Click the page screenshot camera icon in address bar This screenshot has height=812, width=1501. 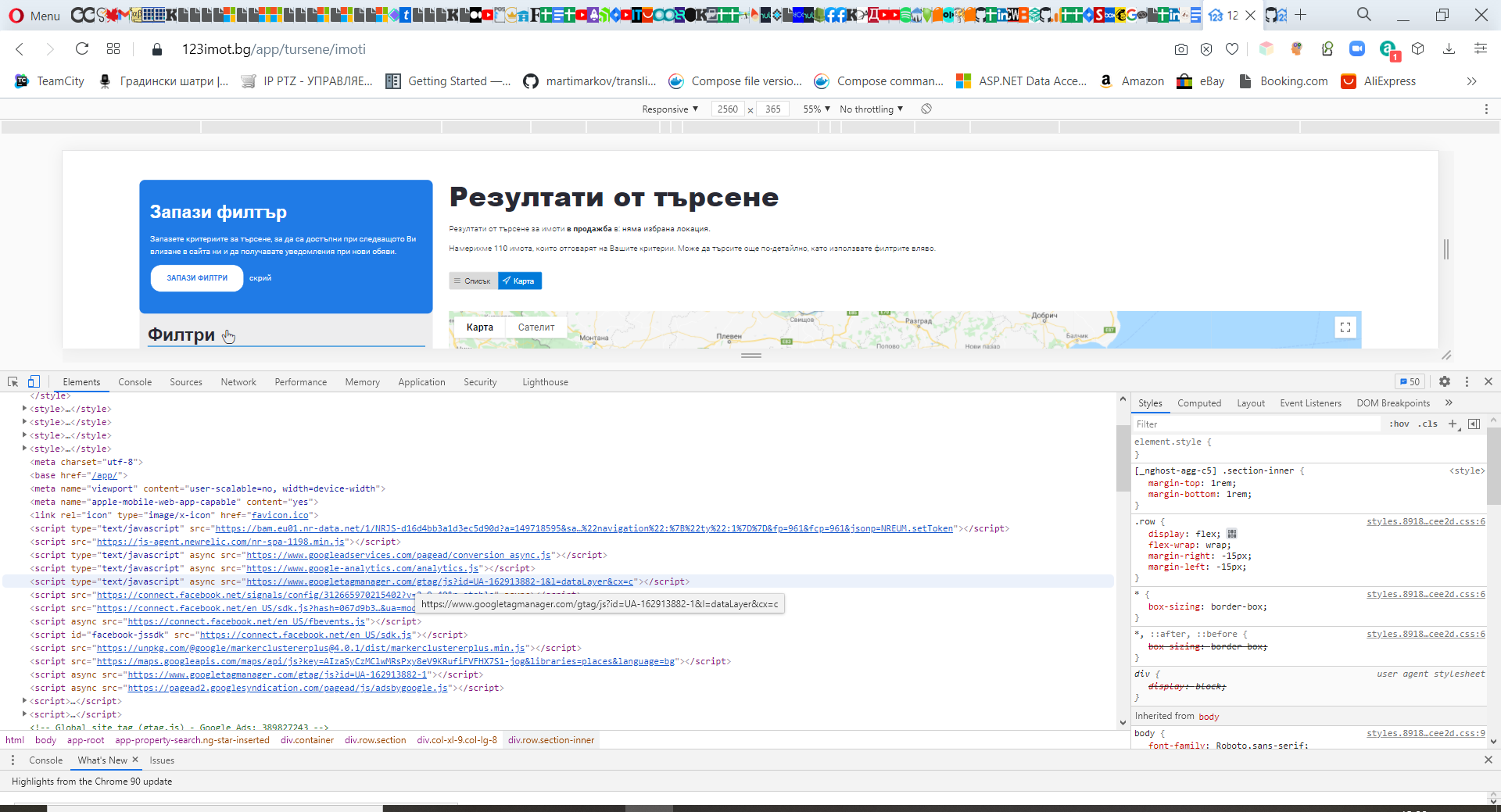[1181, 49]
